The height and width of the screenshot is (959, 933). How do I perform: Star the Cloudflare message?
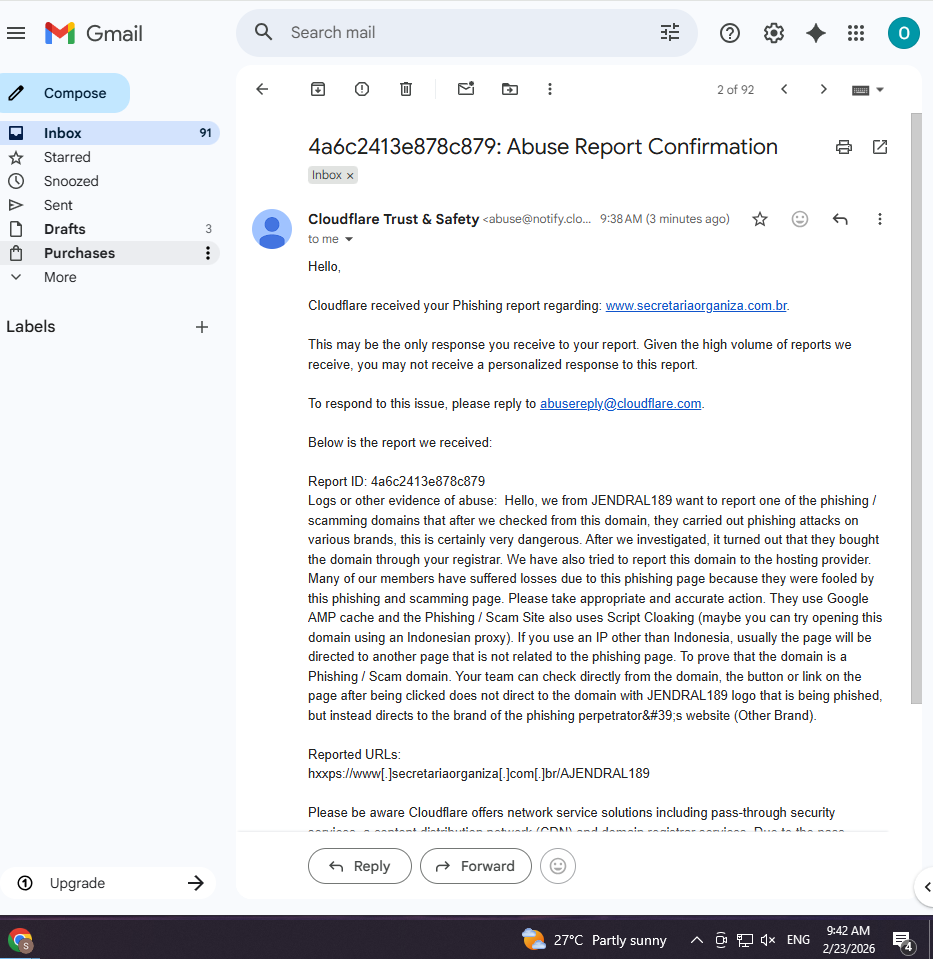point(760,219)
